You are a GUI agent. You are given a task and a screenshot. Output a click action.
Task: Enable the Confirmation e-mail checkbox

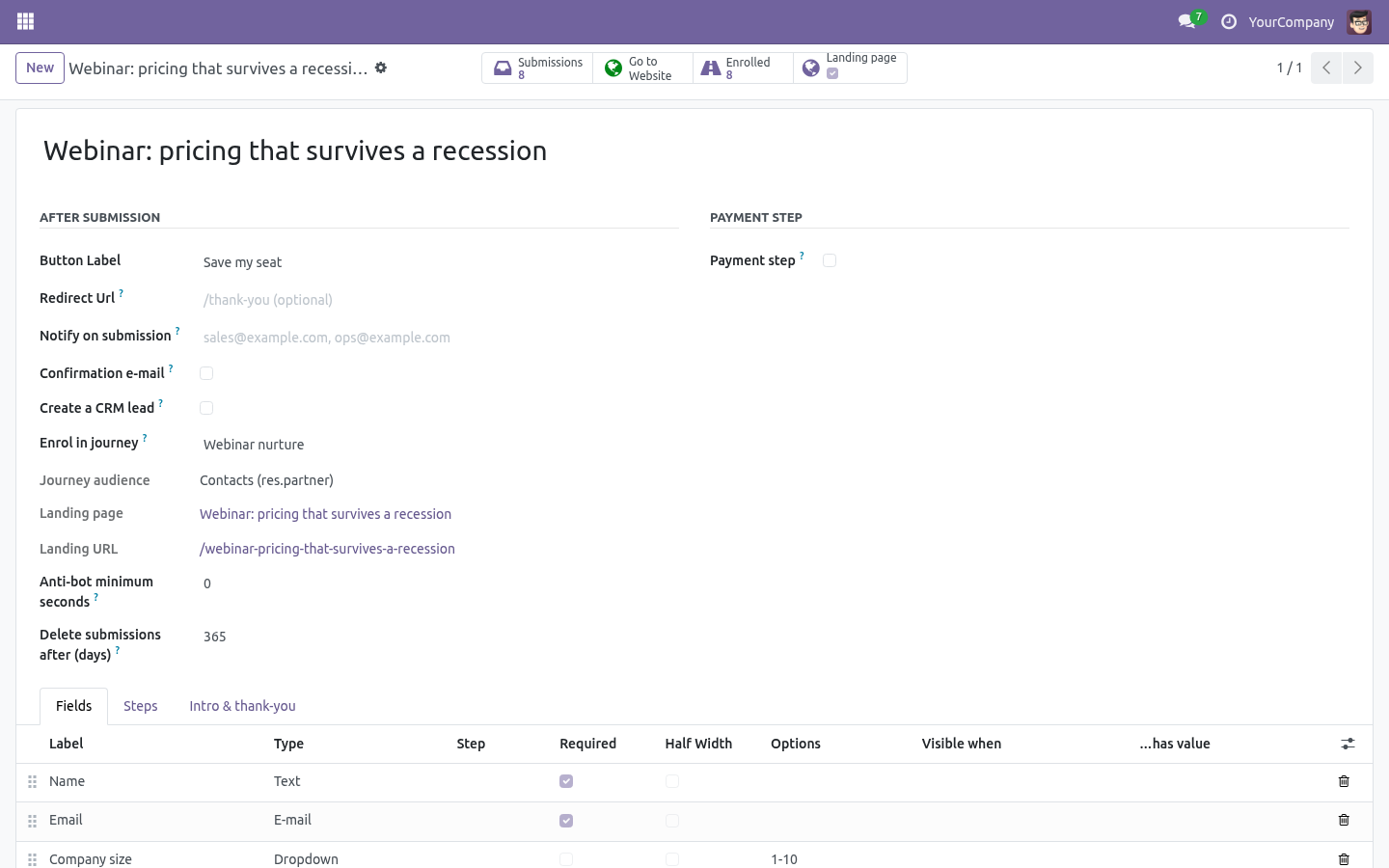click(206, 373)
